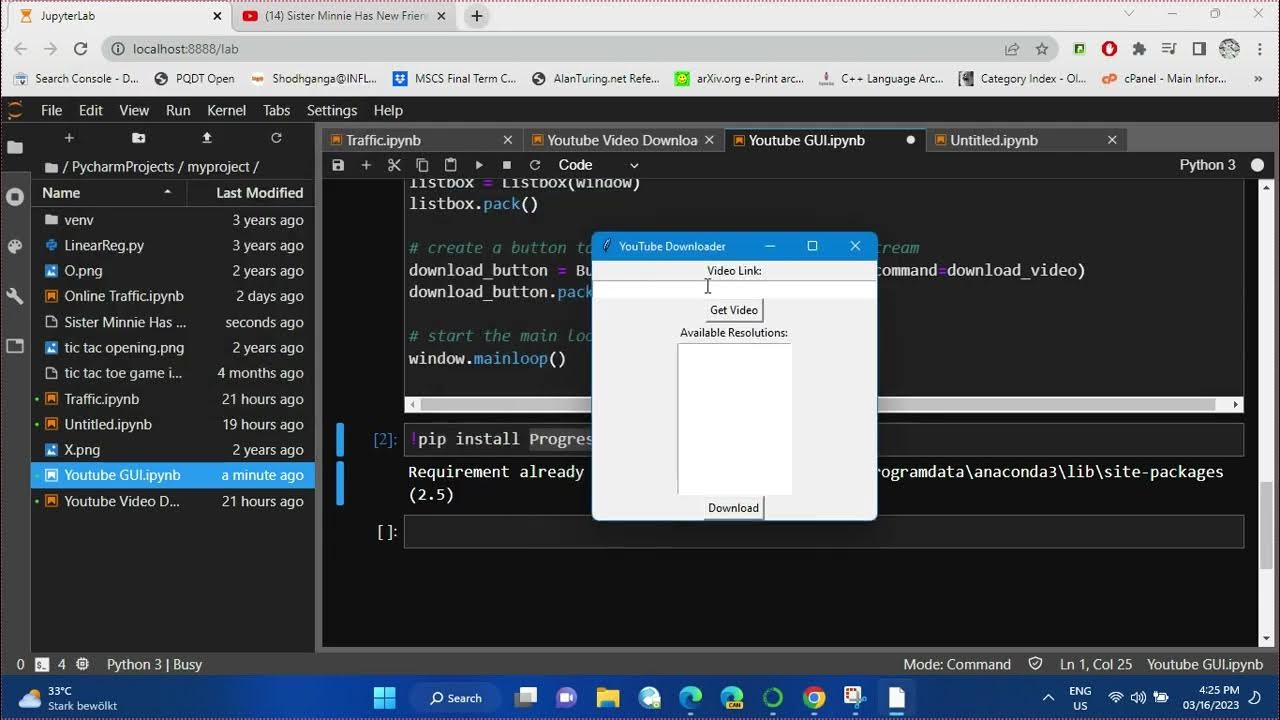The image size is (1280, 720).
Task: Select the X.png file
Action: point(173,450)
